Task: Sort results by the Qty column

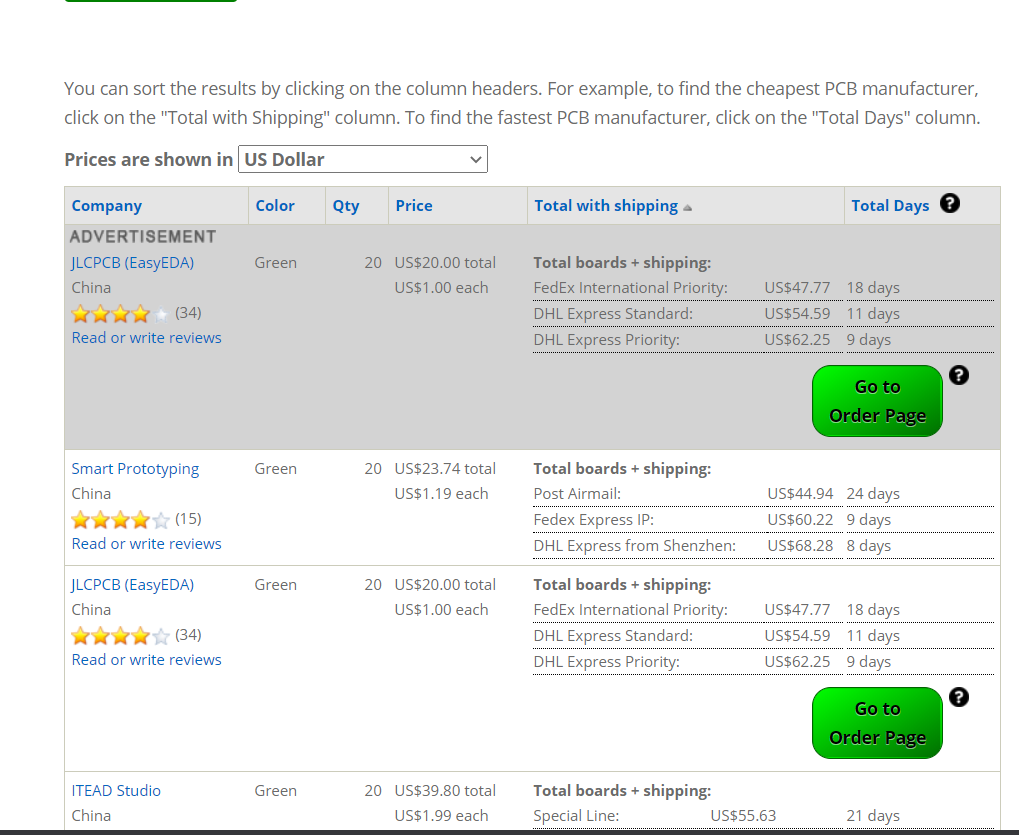Action: pyautogui.click(x=346, y=205)
